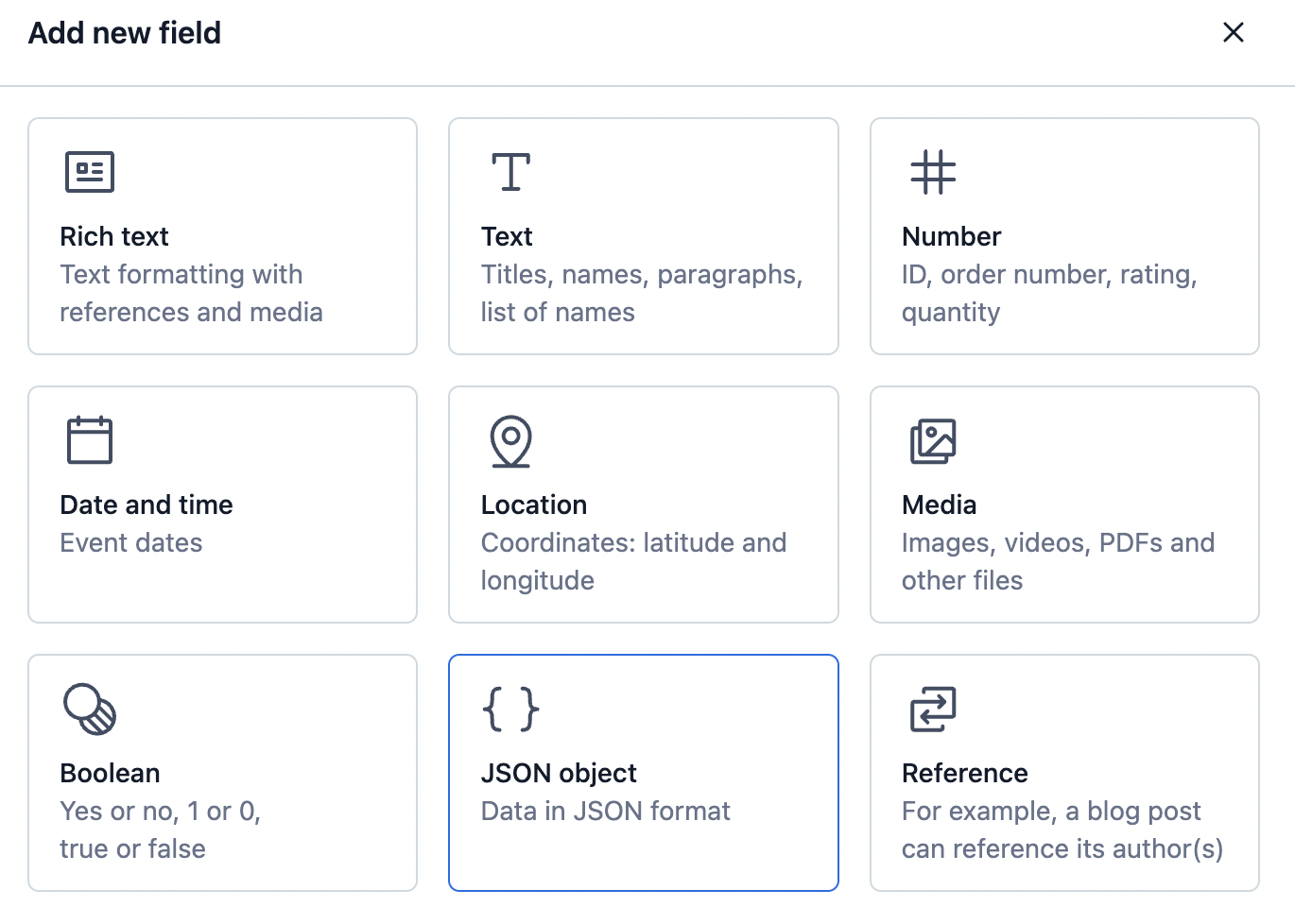Click the Rich text field icon
This screenshot has height=924, width=1295.
(x=90, y=172)
